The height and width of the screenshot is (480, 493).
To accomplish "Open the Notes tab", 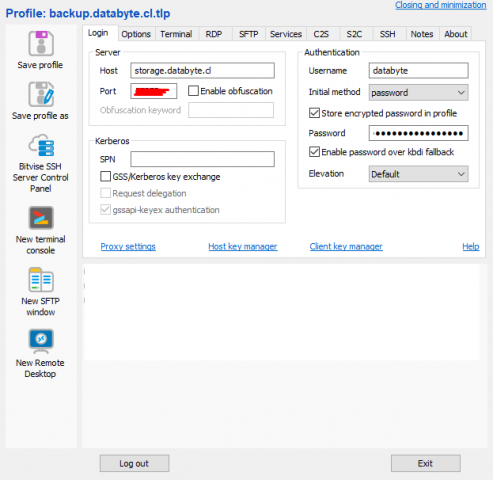I will tap(422, 34).
